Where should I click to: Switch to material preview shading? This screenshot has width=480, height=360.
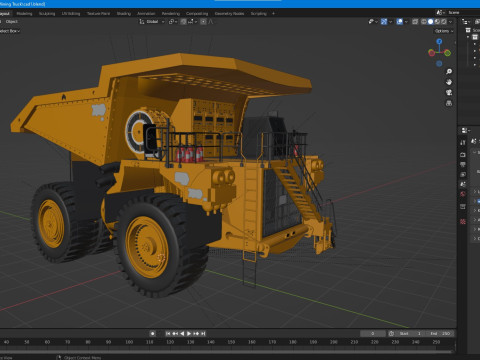tap(437, 22)
